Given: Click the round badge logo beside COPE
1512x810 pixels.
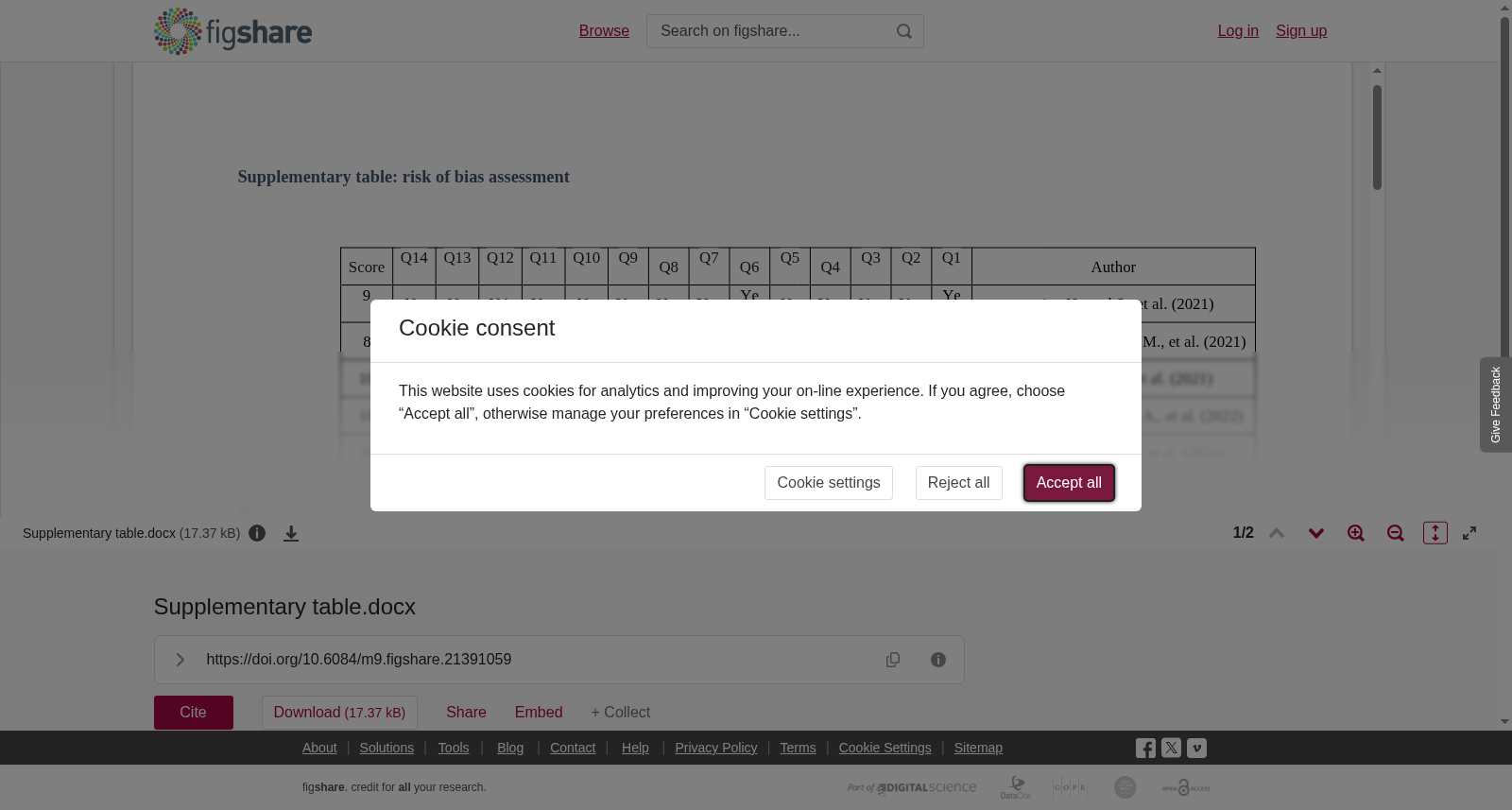Looking at the screenshot, I should click(x=1125, y=787).
